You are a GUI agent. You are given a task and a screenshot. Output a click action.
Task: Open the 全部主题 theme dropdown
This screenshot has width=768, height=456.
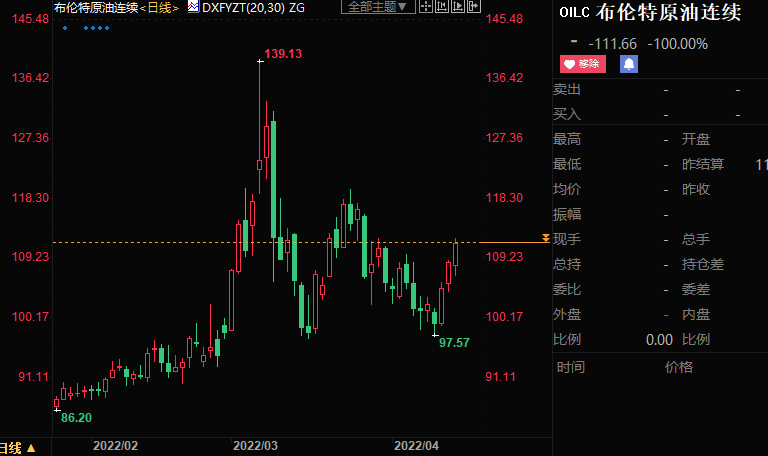[x=378, y=7]
